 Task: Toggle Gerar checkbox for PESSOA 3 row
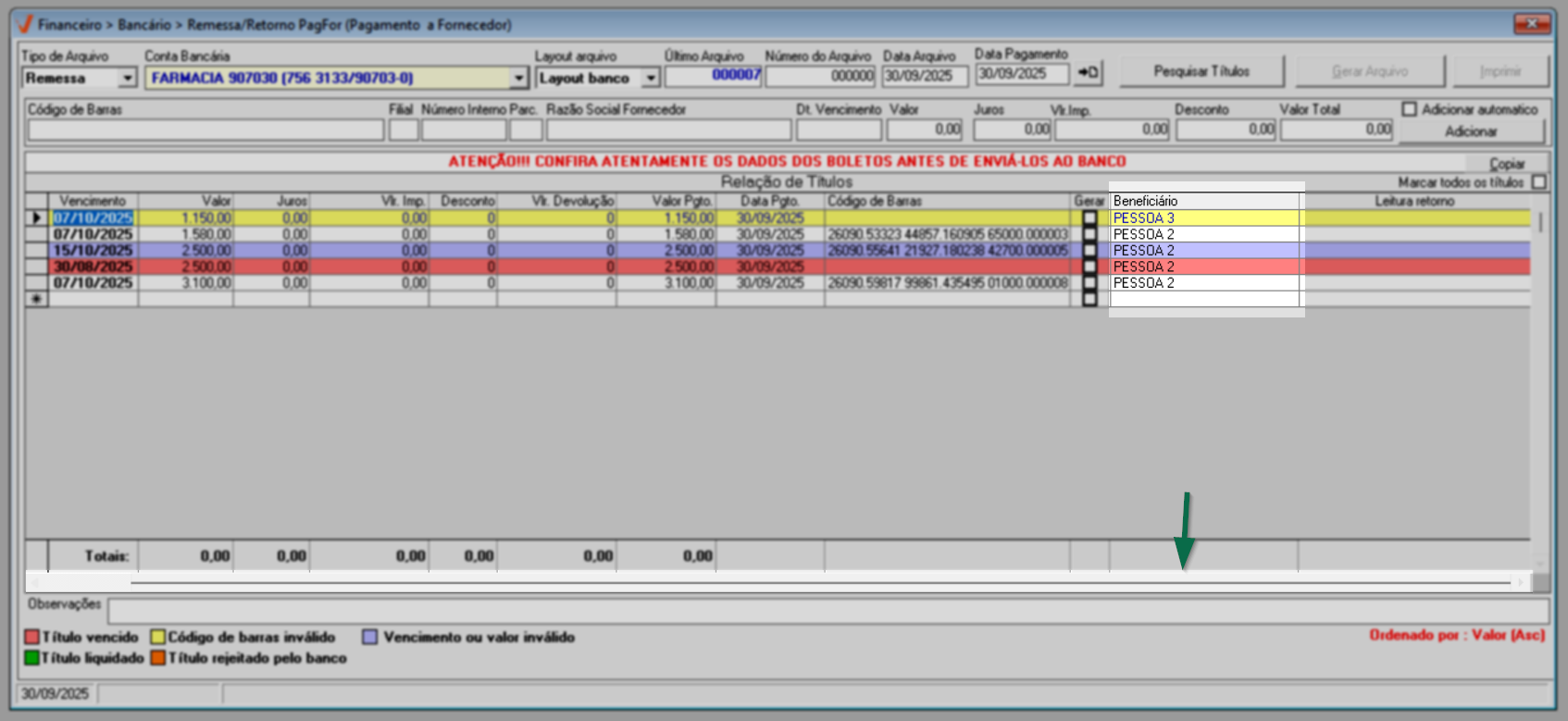click(1089, 218)
